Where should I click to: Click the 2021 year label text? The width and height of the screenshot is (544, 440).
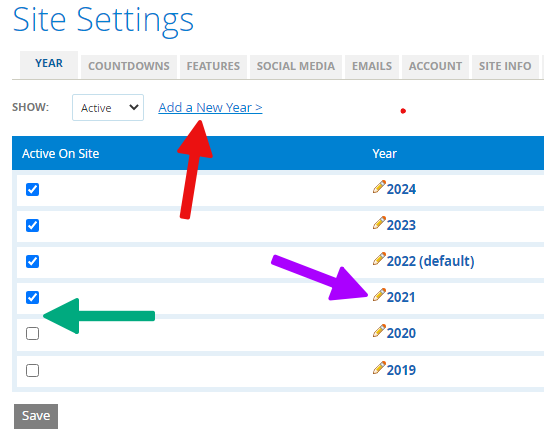click(x=401, y=297)
